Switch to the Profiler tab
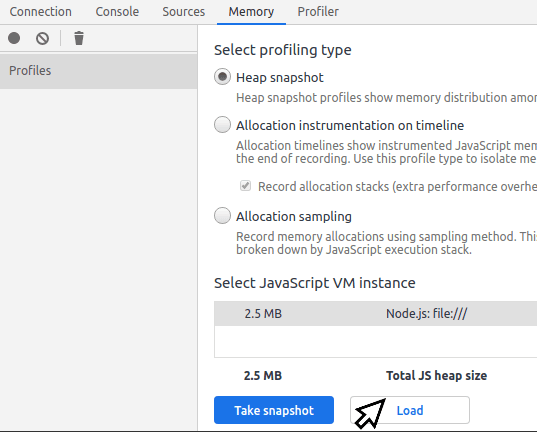The height and width of the screenshot is (432, 537). 318,12
